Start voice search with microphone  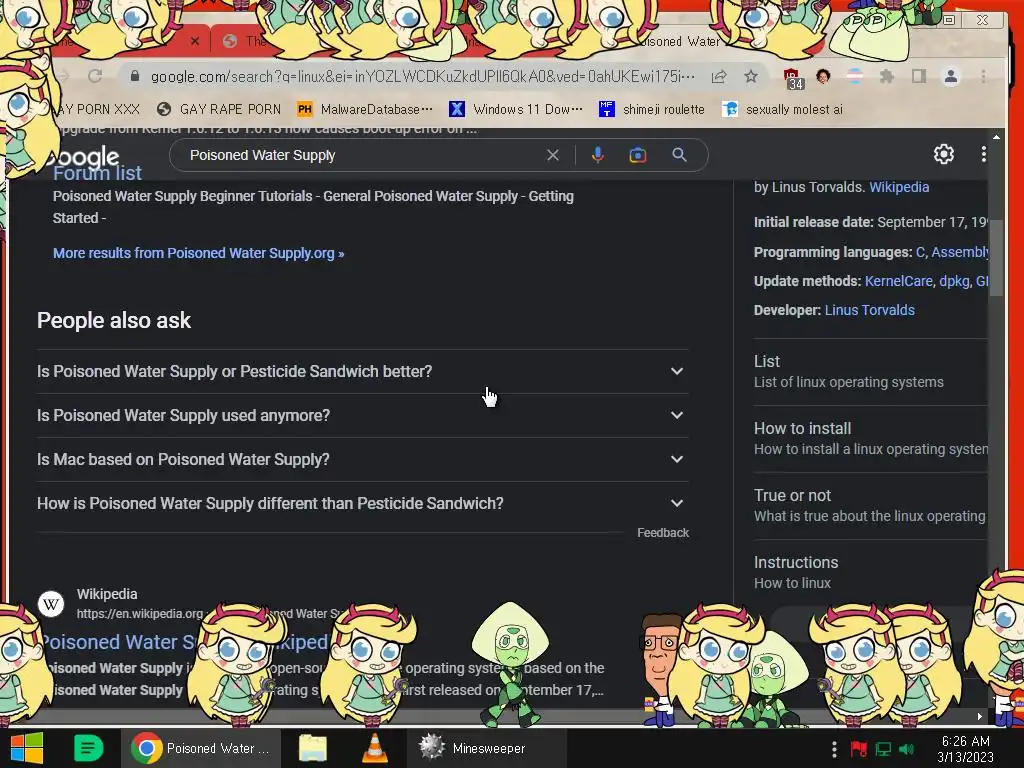(598, 155)
